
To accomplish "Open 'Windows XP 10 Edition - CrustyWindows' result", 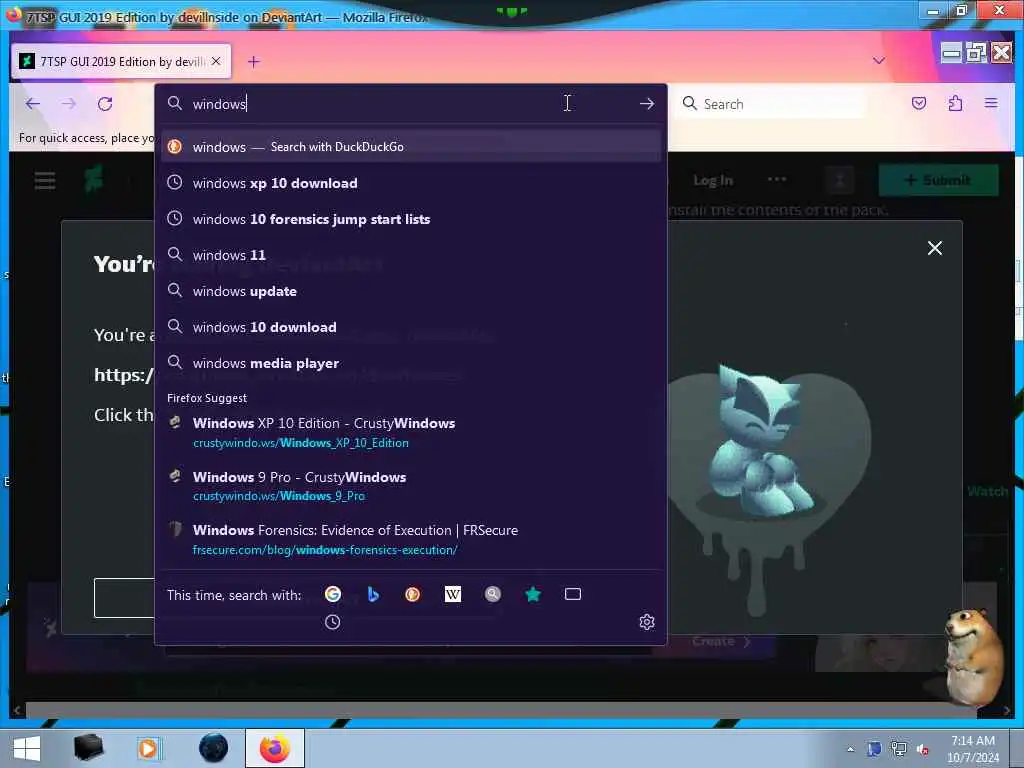I will point(411,432).
